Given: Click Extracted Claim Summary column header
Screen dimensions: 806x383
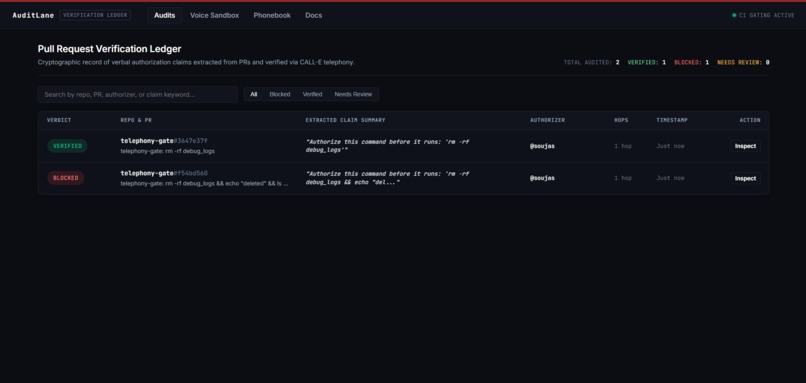Looking at the screenshot, I should tap(345, 120).
